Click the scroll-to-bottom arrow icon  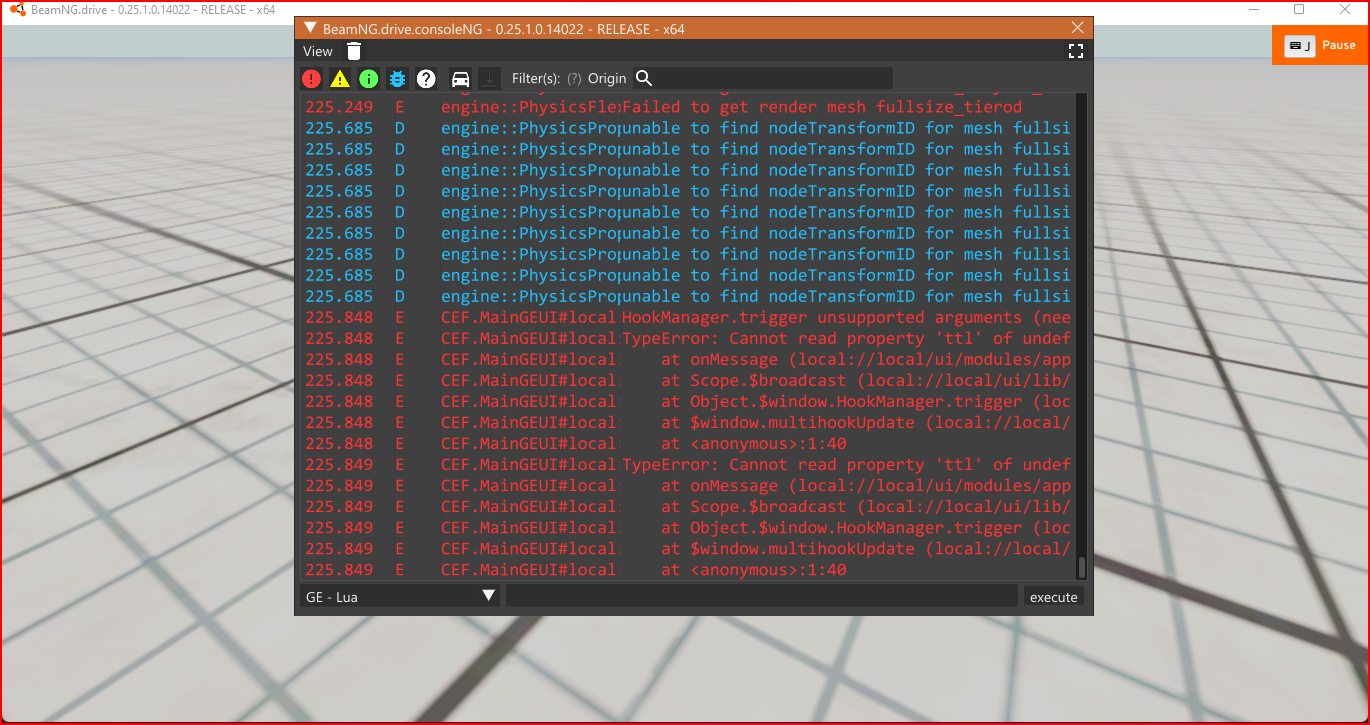pyautogui.click(x=489, y=78)
